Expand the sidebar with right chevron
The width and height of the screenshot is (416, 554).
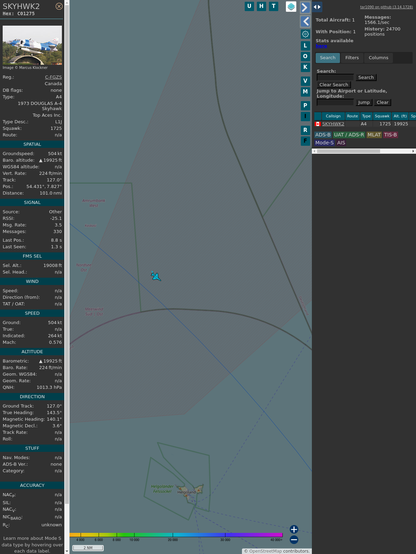click(305, 7)
